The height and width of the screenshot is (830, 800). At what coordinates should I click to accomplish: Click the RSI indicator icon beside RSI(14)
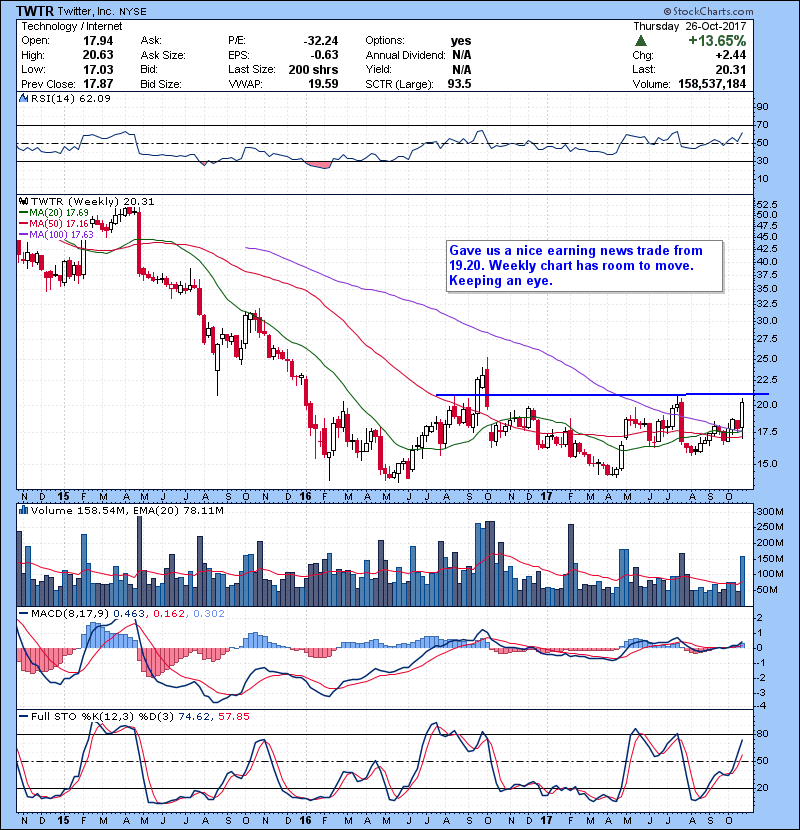tap(23, 98)
